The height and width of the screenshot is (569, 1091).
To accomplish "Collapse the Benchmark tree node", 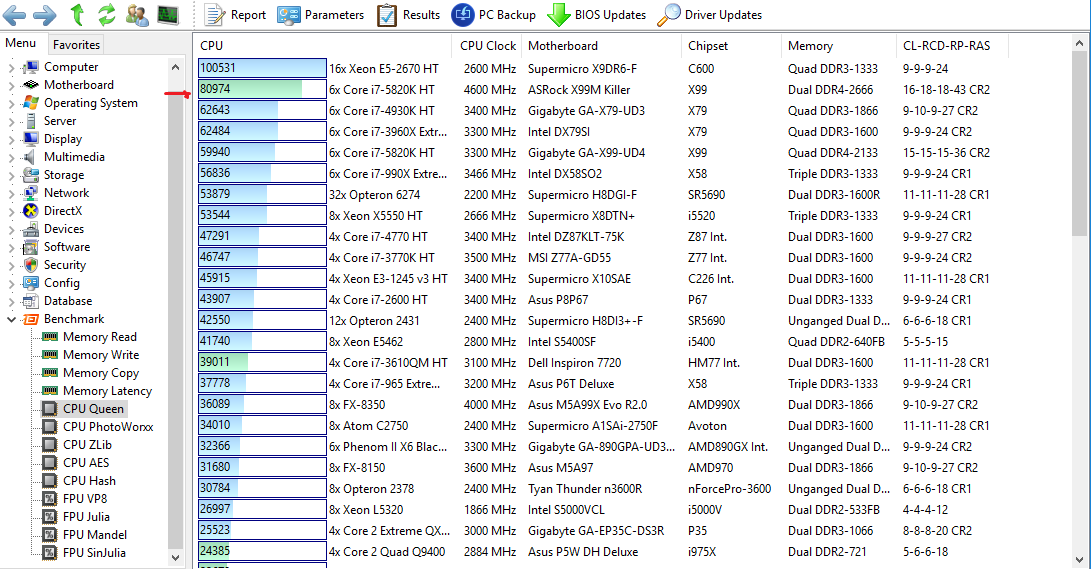I will 11,319.
